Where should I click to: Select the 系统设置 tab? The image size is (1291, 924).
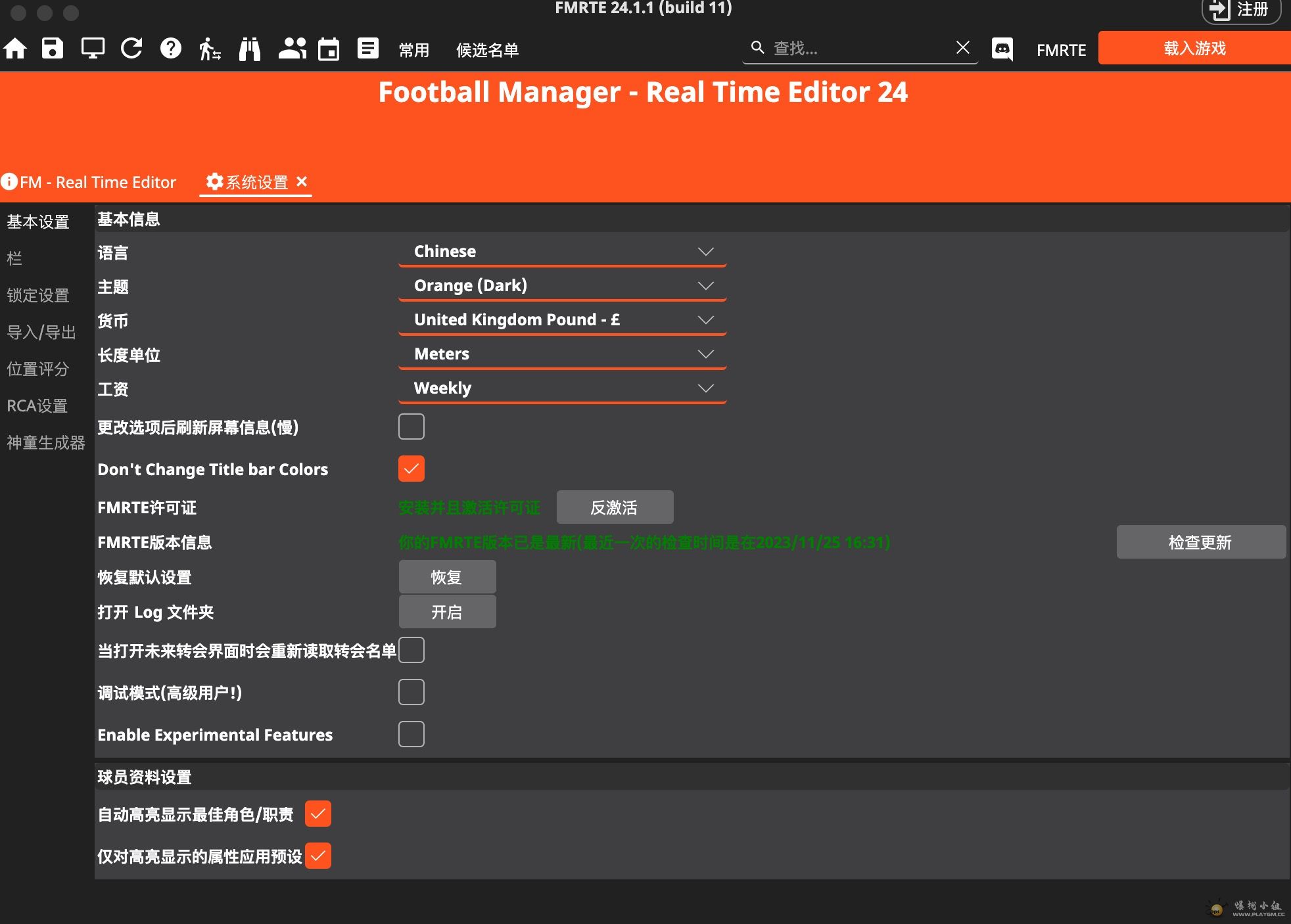pyautogui.click(x=256, y=182)
